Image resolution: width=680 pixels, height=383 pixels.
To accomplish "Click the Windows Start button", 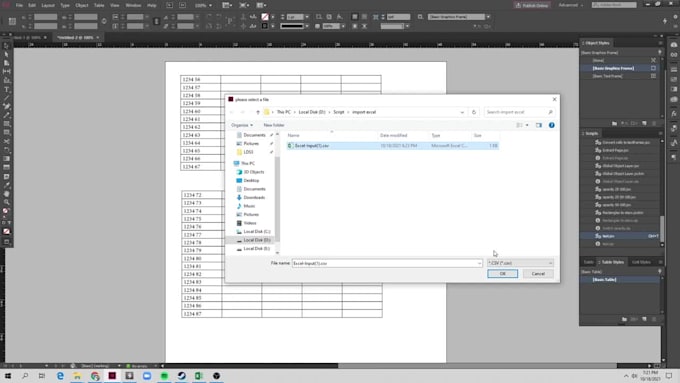I will (8, 376).
